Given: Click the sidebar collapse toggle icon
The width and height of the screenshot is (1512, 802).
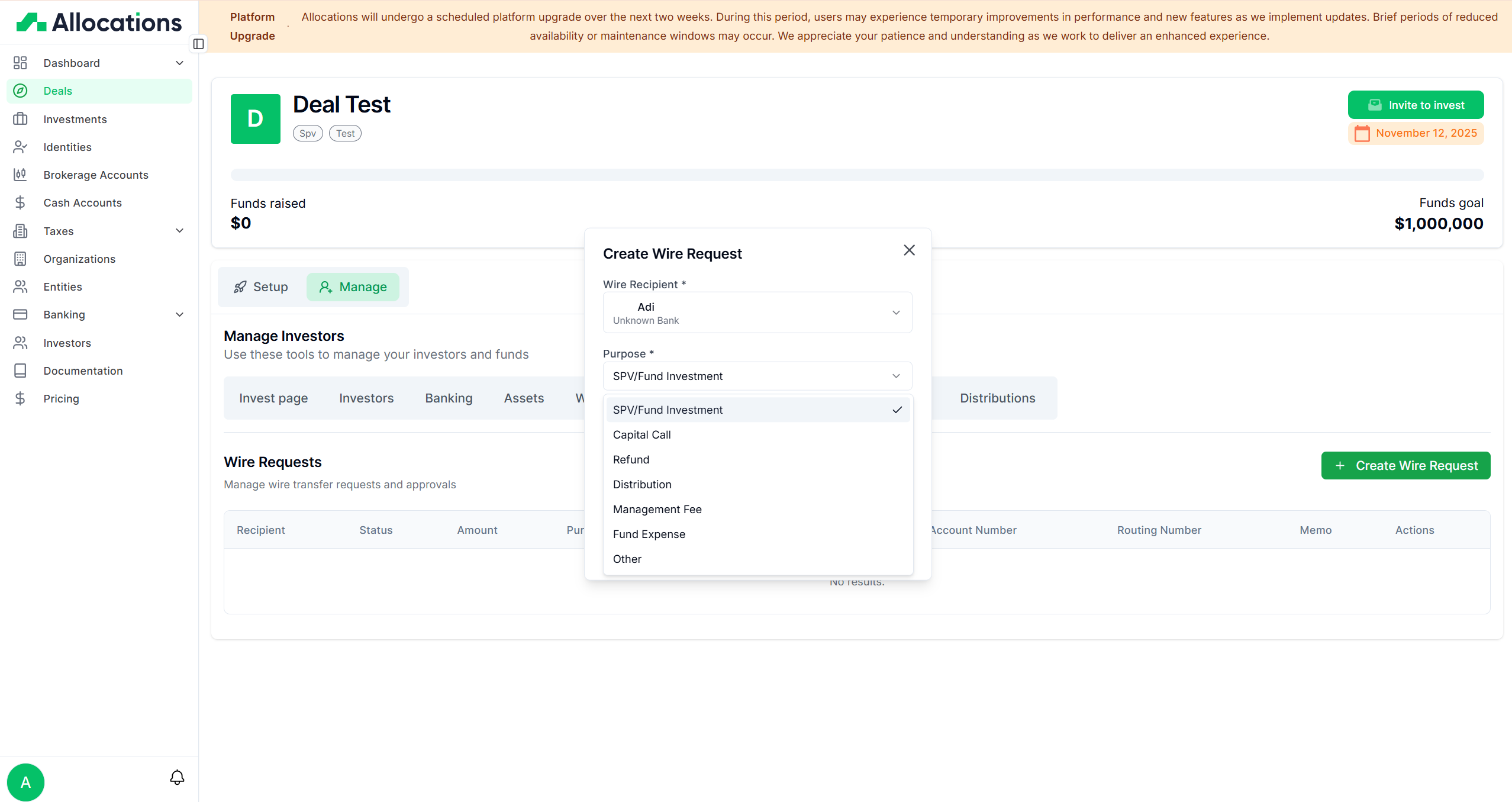Looking at the screenshot, I should point(199,44).
